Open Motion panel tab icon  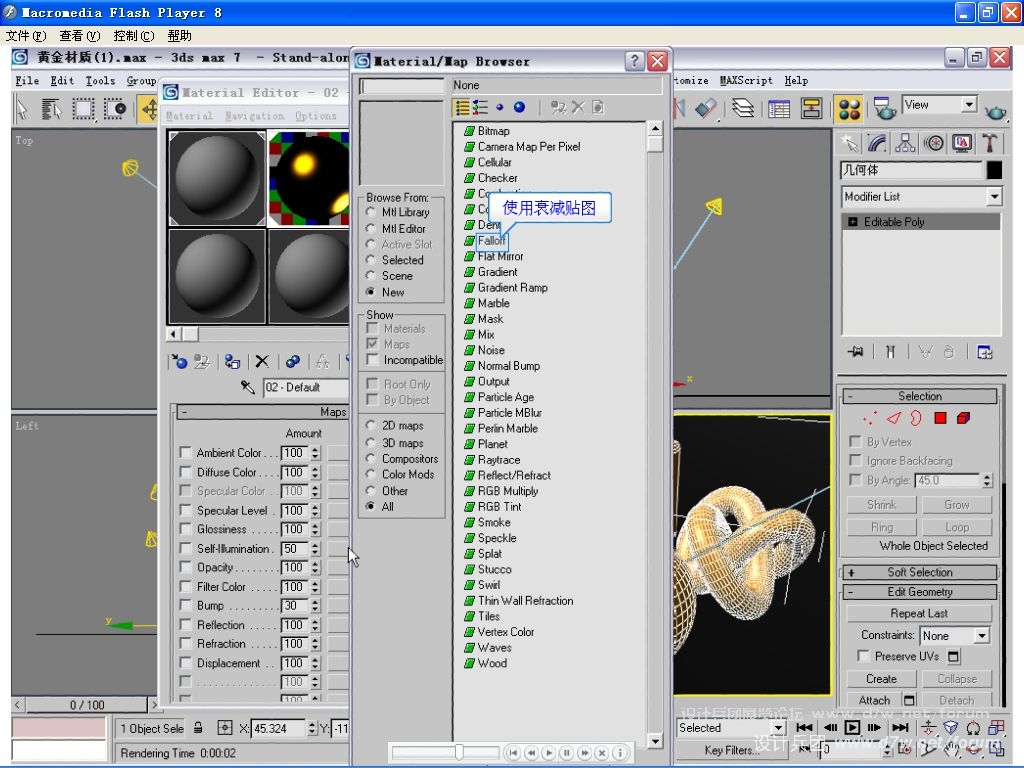pyautogui.click(x=934, y=143)
